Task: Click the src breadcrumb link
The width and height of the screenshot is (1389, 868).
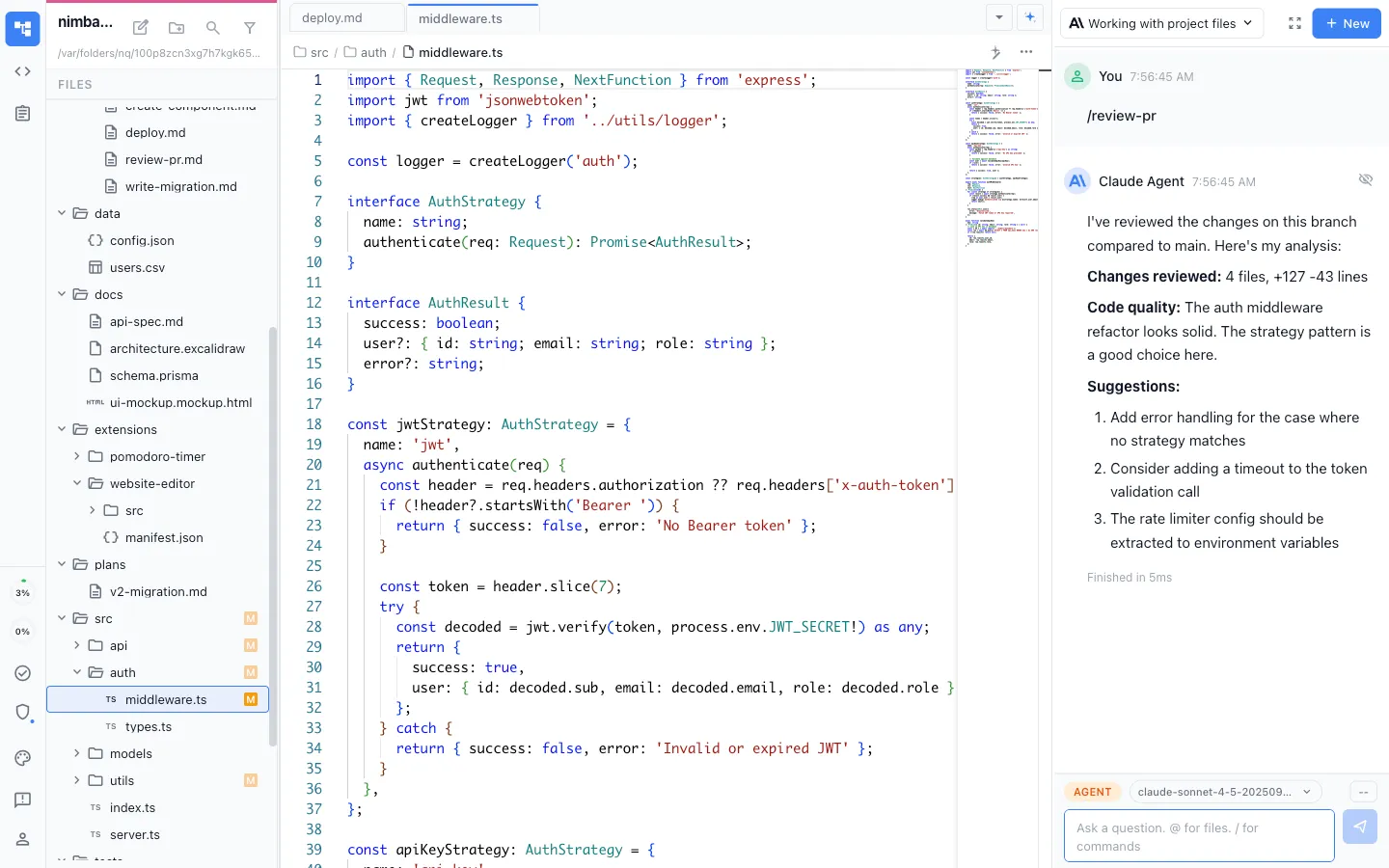Action: [x=318, y=53]
